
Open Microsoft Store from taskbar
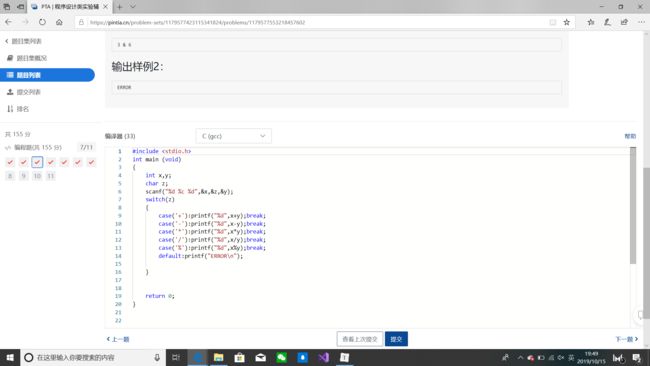point(240,357)
